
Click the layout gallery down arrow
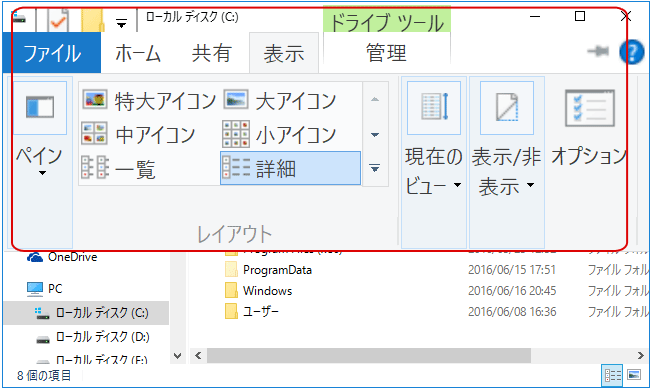375,135
